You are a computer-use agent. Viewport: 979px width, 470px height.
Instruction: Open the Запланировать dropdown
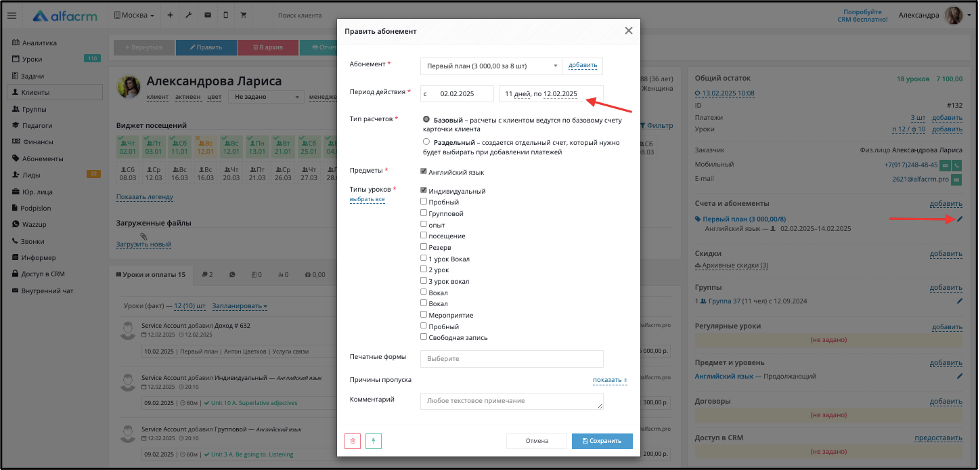point(240,306)
